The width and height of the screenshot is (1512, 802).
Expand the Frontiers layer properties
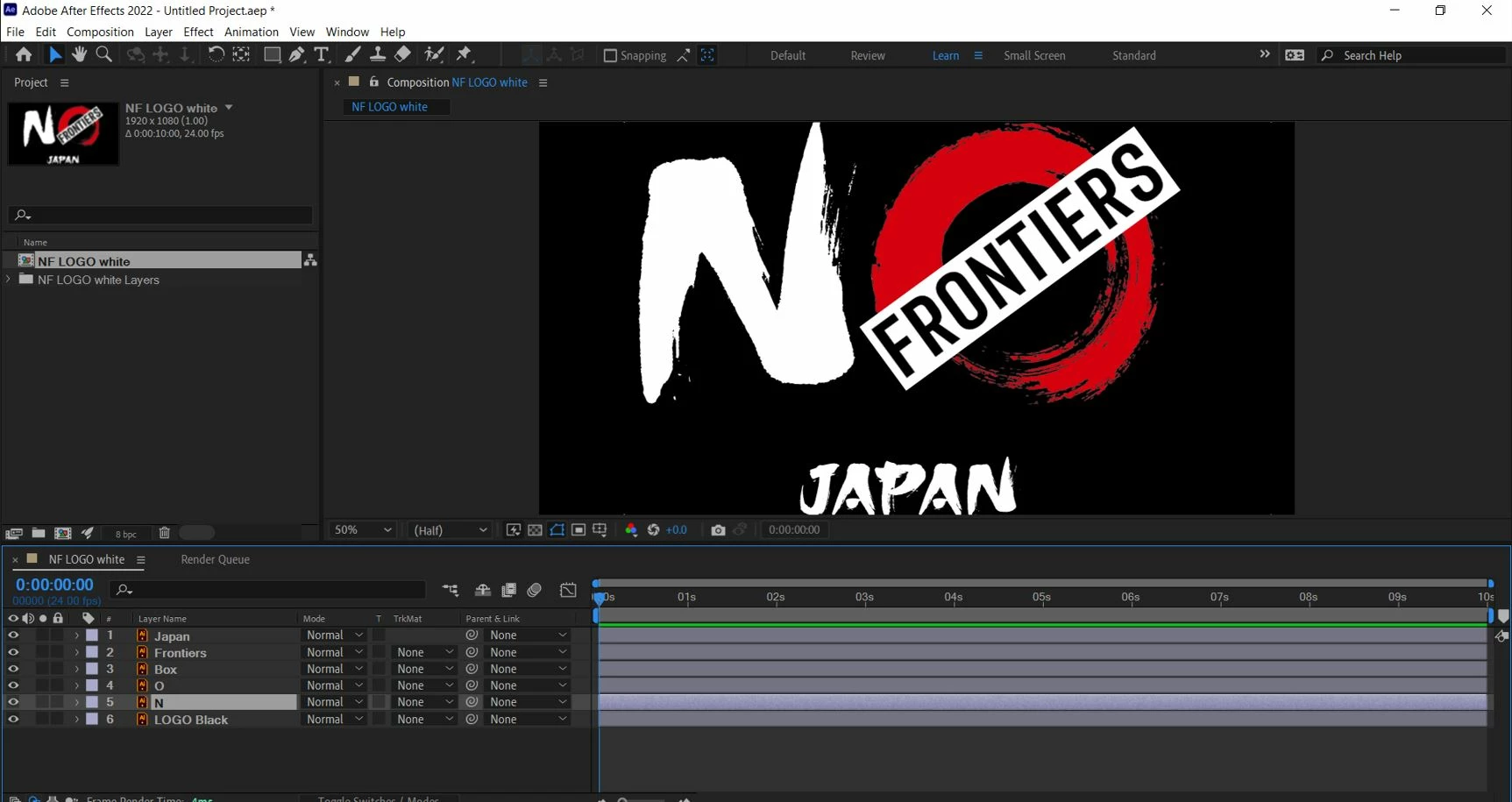pos(76,652)
